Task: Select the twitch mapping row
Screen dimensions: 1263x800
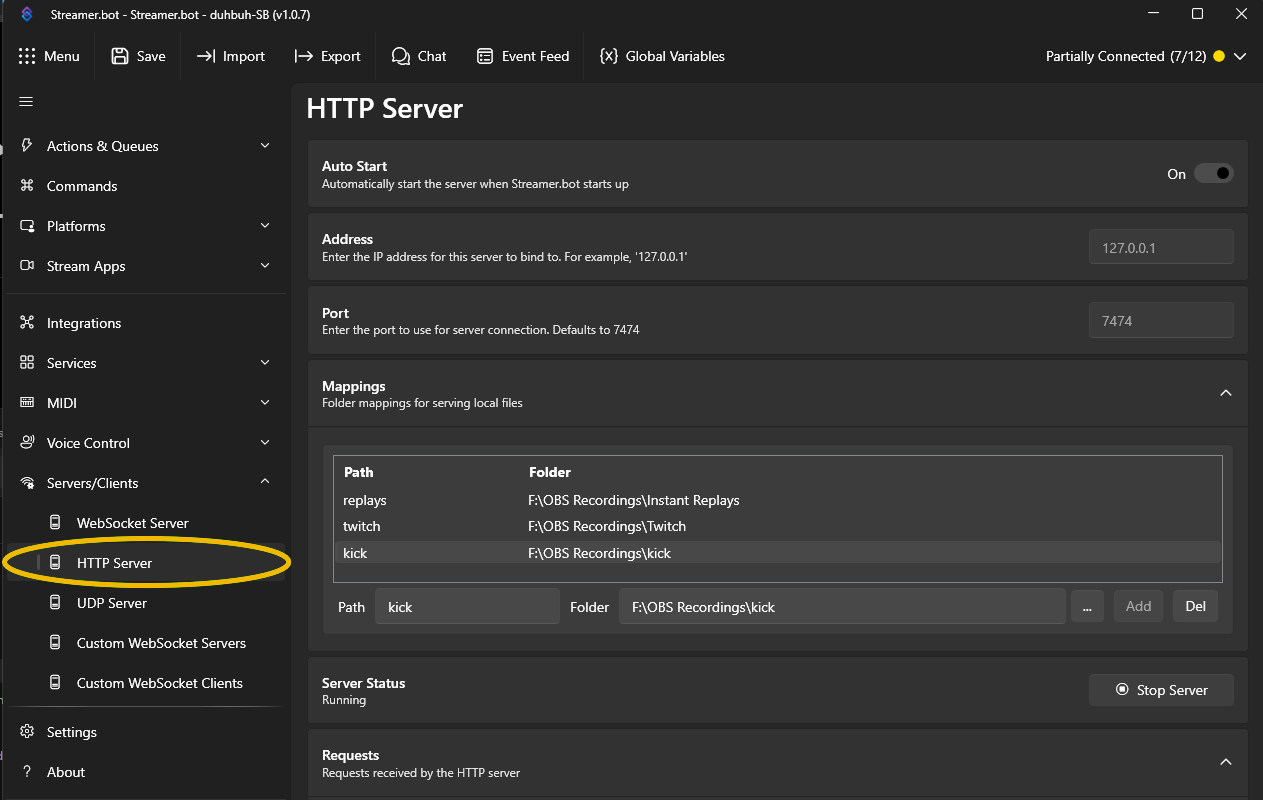Action: coord(778,526)
